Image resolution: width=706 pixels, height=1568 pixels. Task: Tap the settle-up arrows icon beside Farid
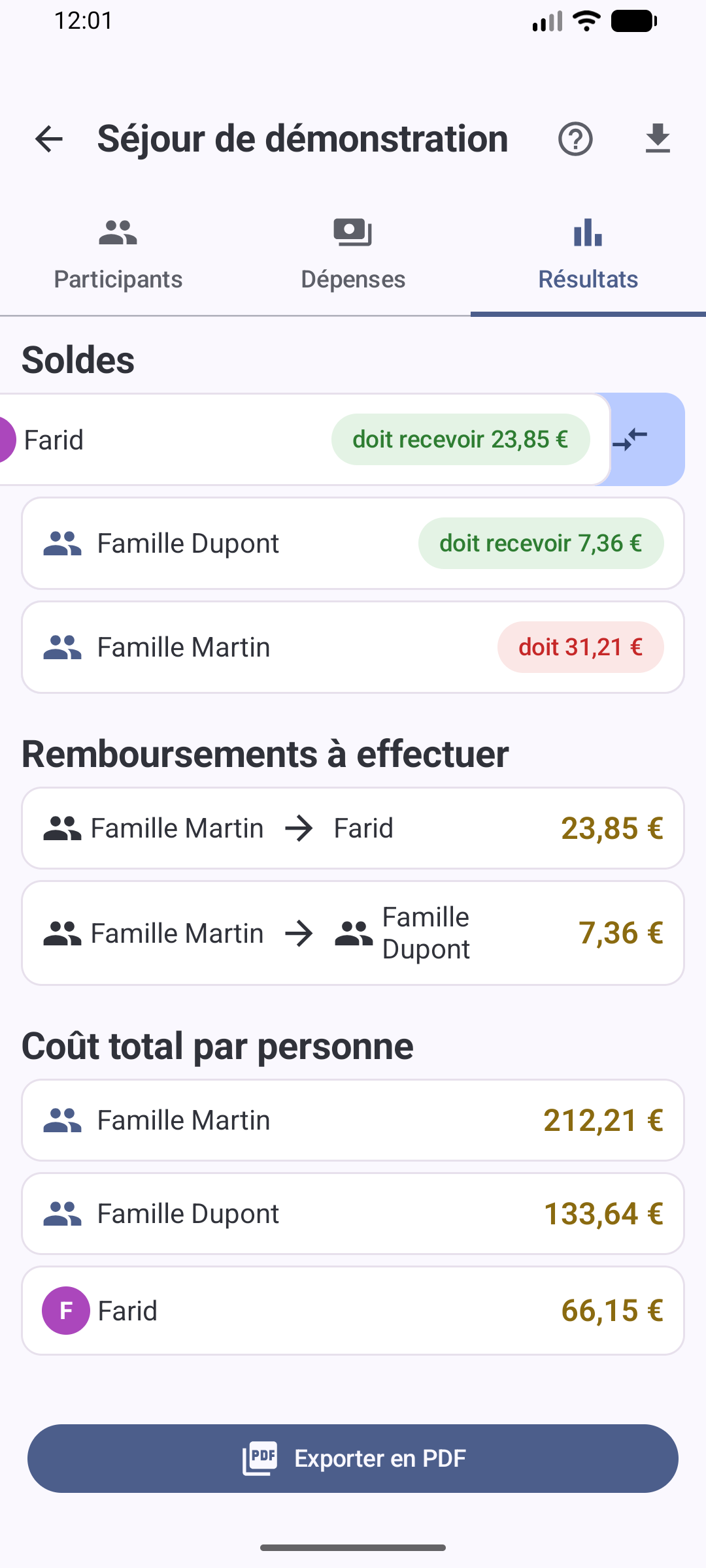click(x=630, y=439)
